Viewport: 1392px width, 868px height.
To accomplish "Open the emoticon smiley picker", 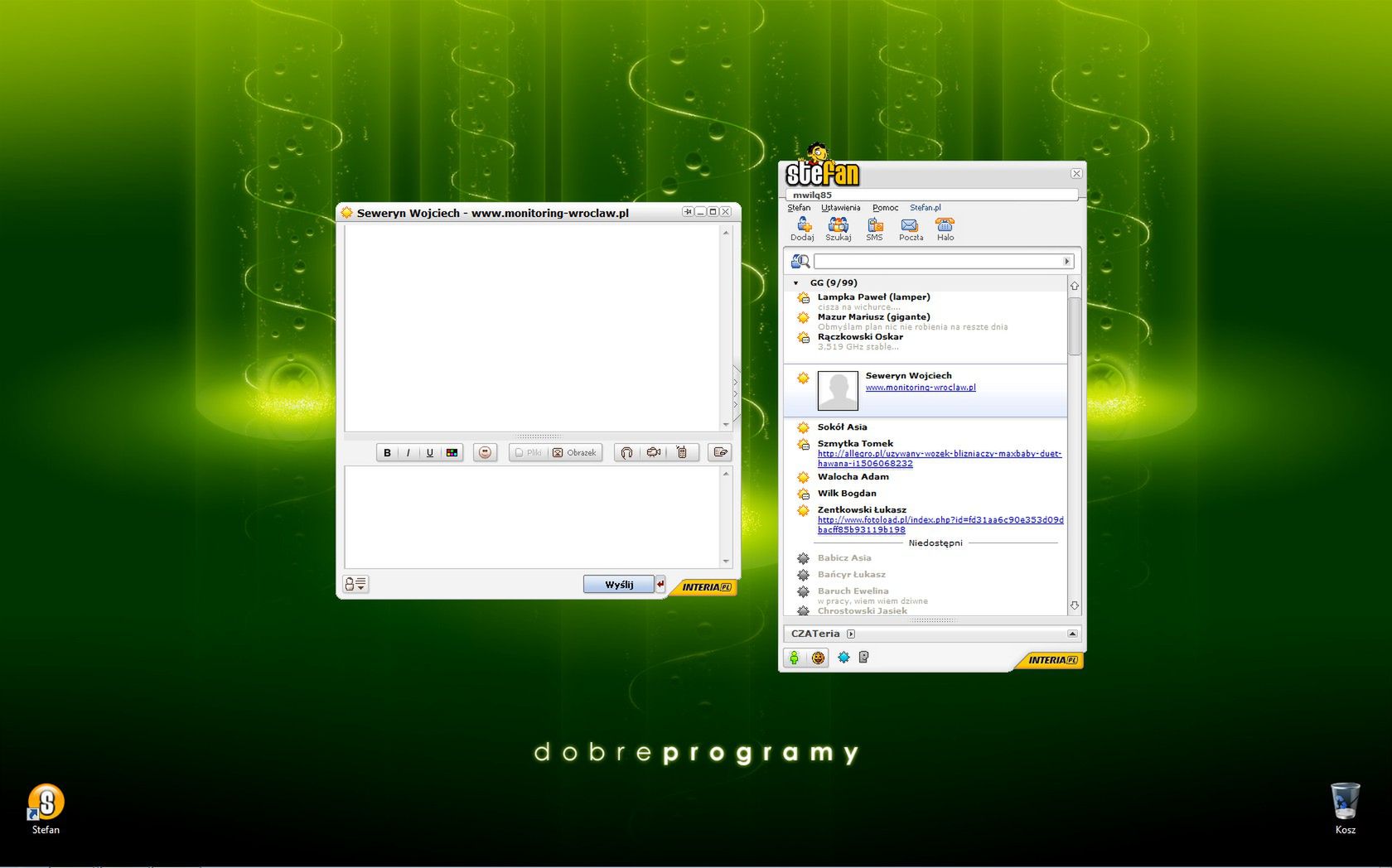I will 486,452.
